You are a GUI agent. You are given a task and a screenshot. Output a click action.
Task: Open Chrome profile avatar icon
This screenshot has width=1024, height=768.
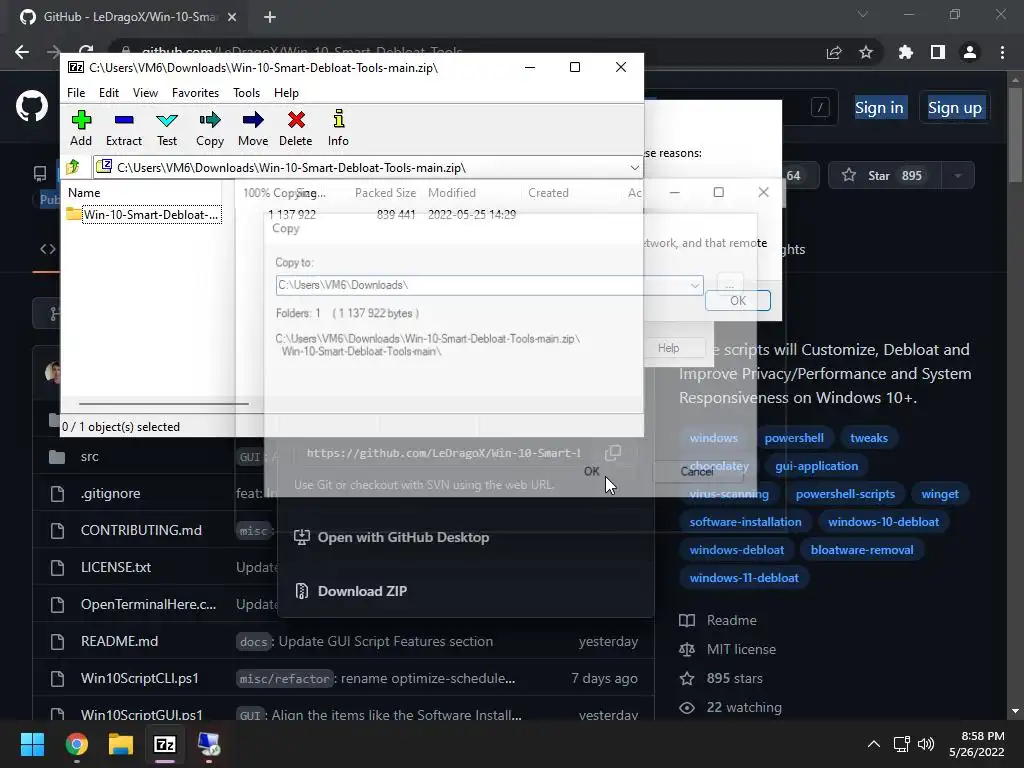coord(970,52)
